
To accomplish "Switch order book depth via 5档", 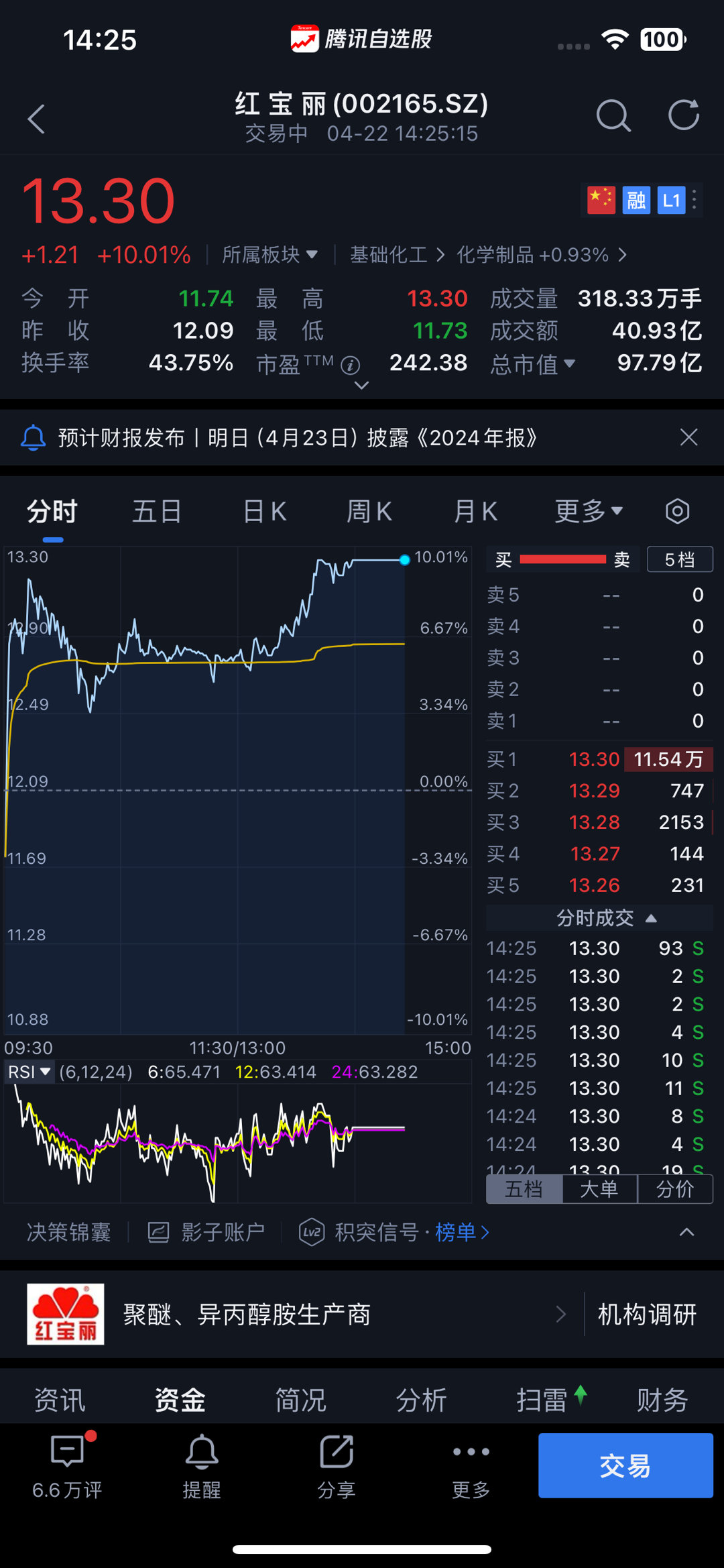I will (x=680, y=559).
